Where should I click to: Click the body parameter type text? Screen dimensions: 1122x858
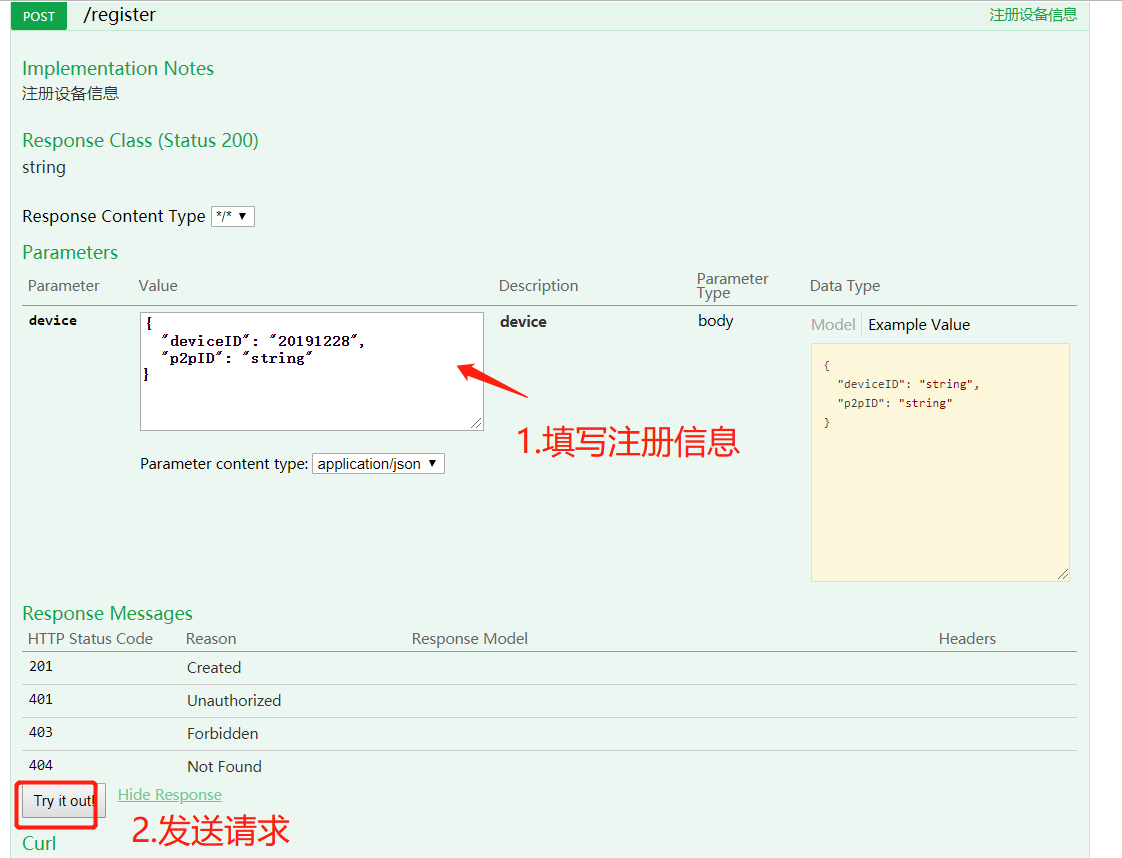(716, 321)
